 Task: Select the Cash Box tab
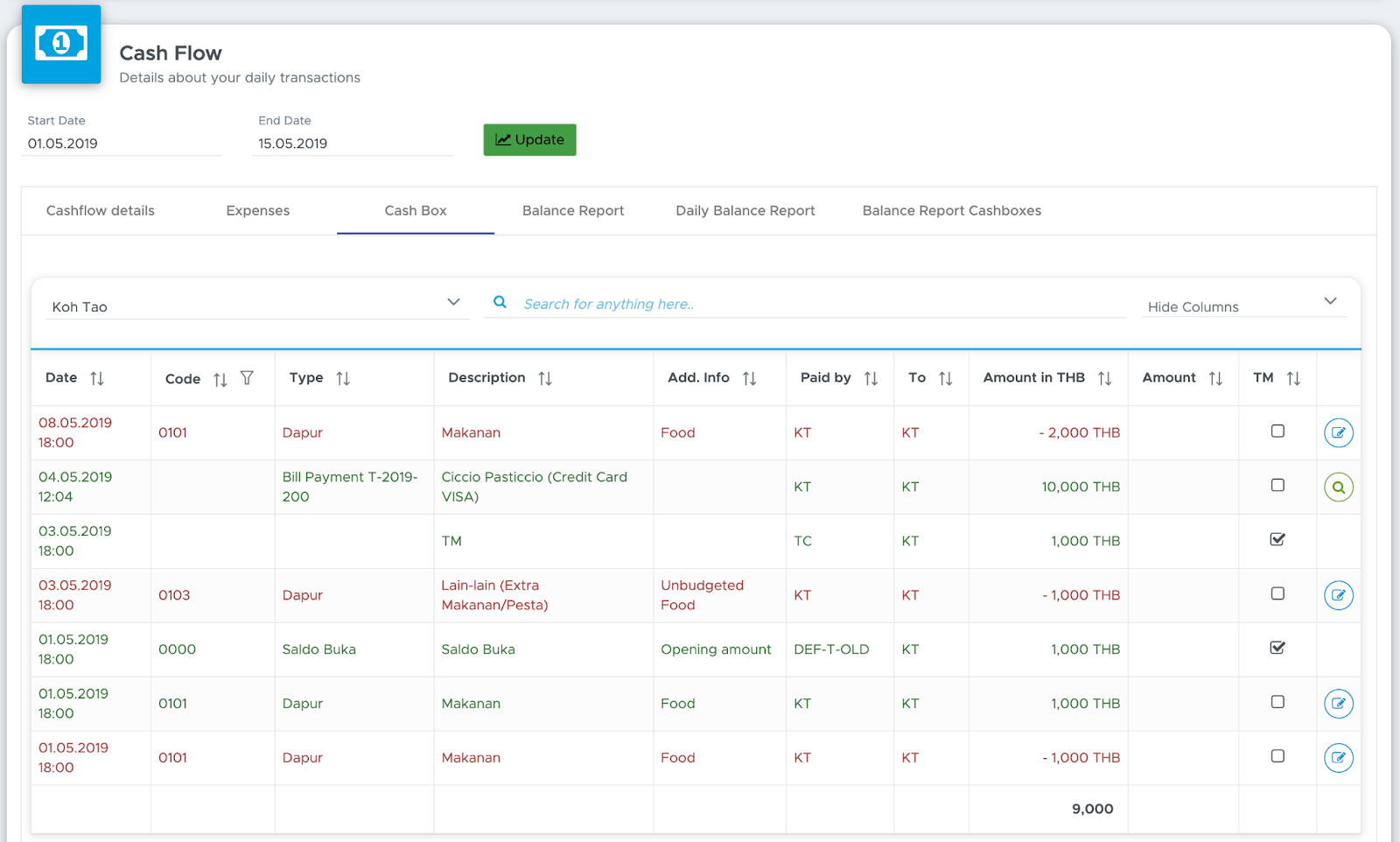416,211
